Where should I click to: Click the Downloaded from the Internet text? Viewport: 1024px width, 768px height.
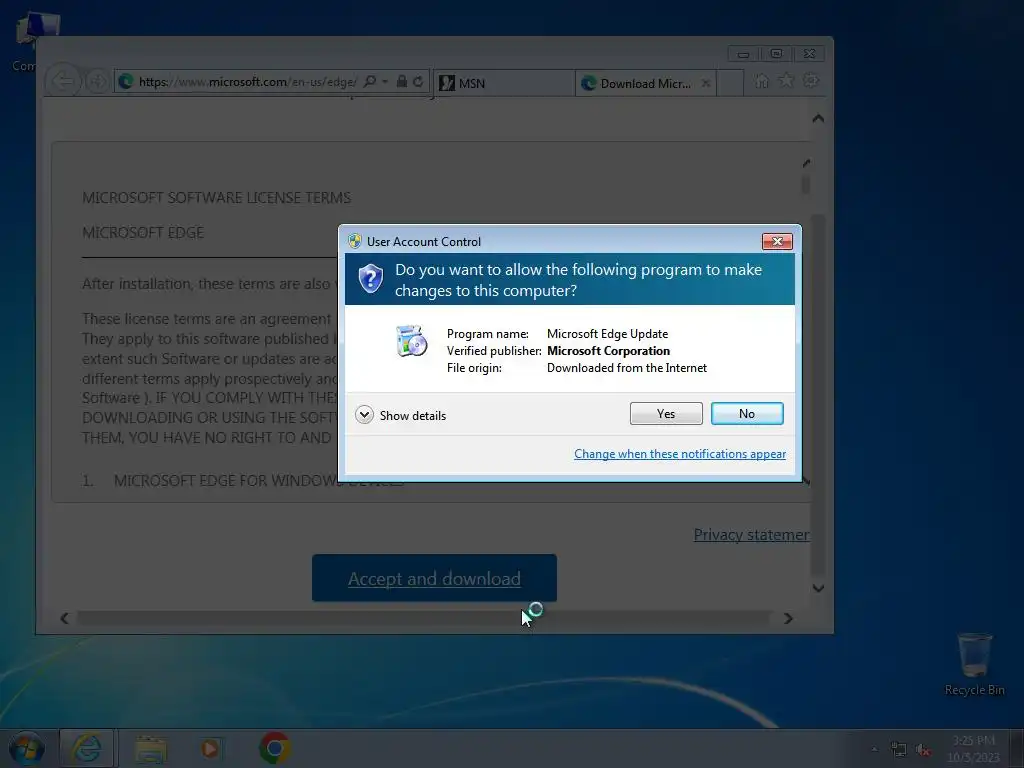[626, 368]
